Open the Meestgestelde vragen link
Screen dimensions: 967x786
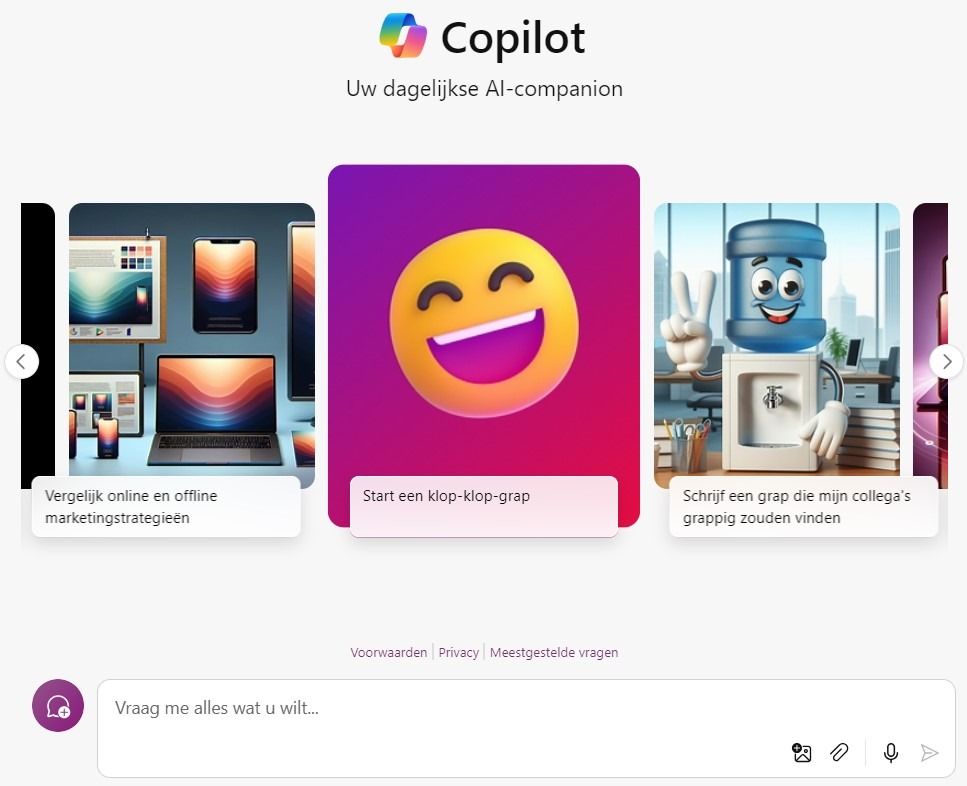coord(554,652)
